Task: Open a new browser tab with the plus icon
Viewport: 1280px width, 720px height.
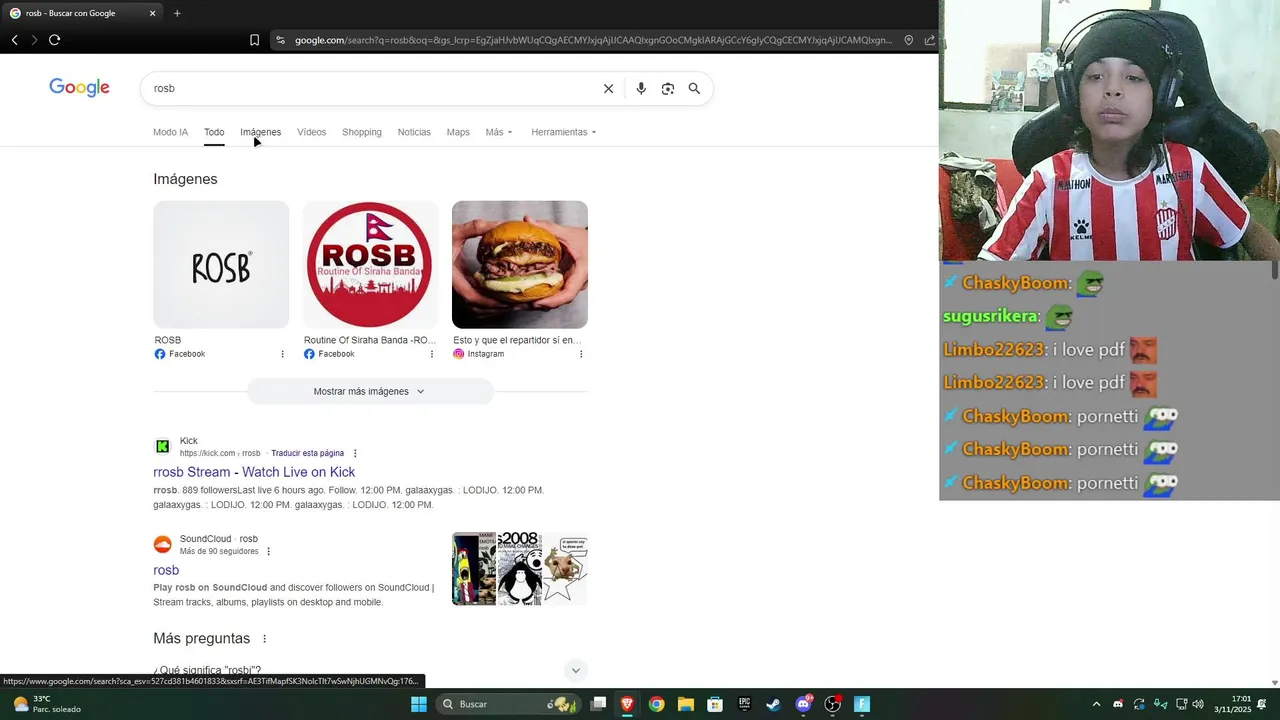Action: point(177,13)
